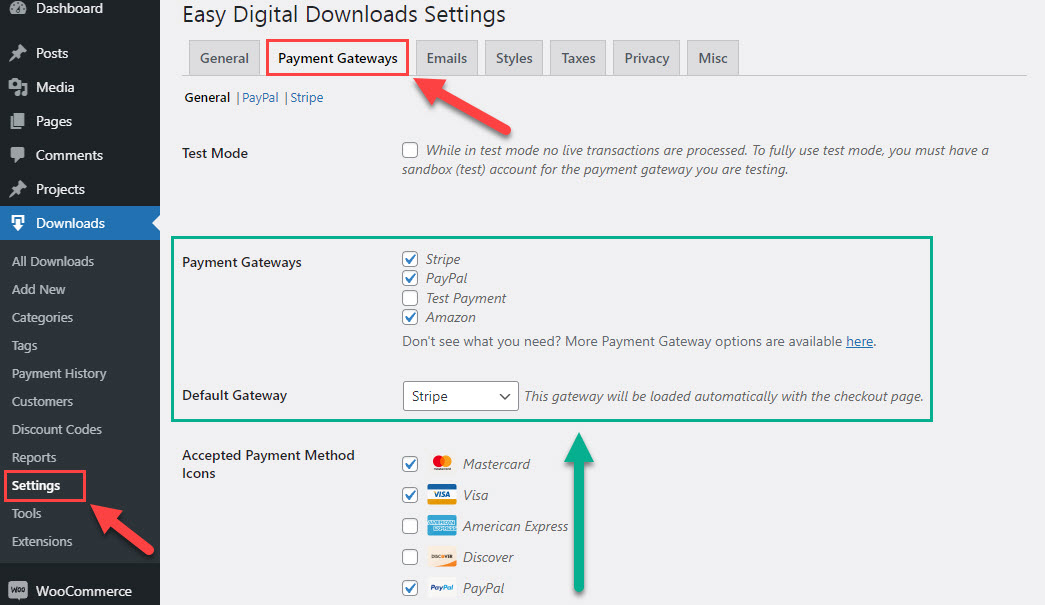Open the Comments menu item
1045x605 pixels.
click(x=80, y=155)
